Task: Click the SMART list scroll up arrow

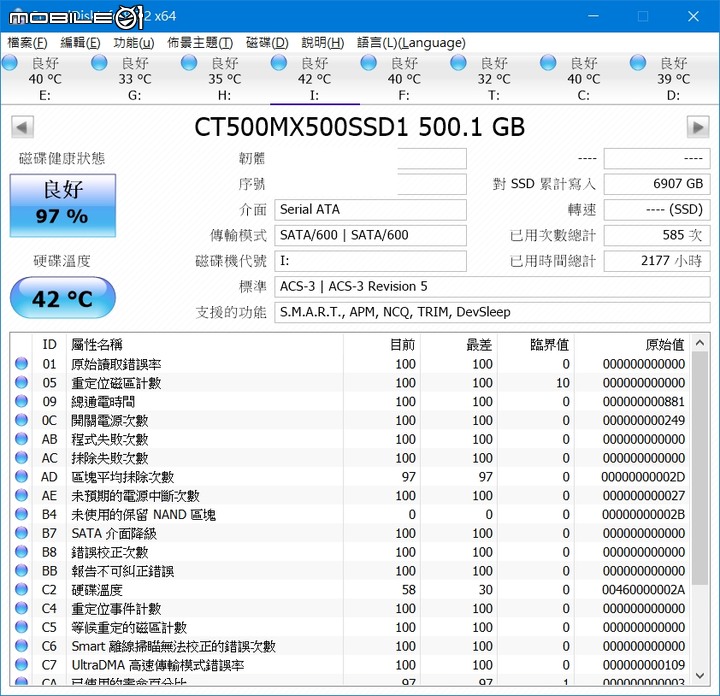Action: (700, 342)
